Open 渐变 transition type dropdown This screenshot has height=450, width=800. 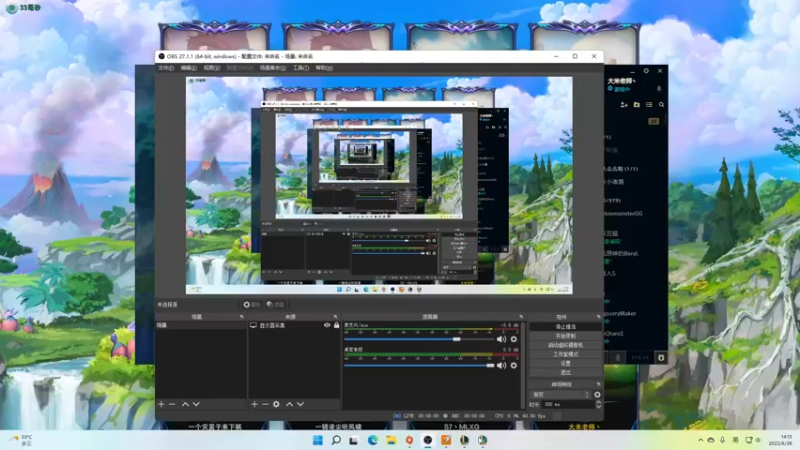[560, 394]
